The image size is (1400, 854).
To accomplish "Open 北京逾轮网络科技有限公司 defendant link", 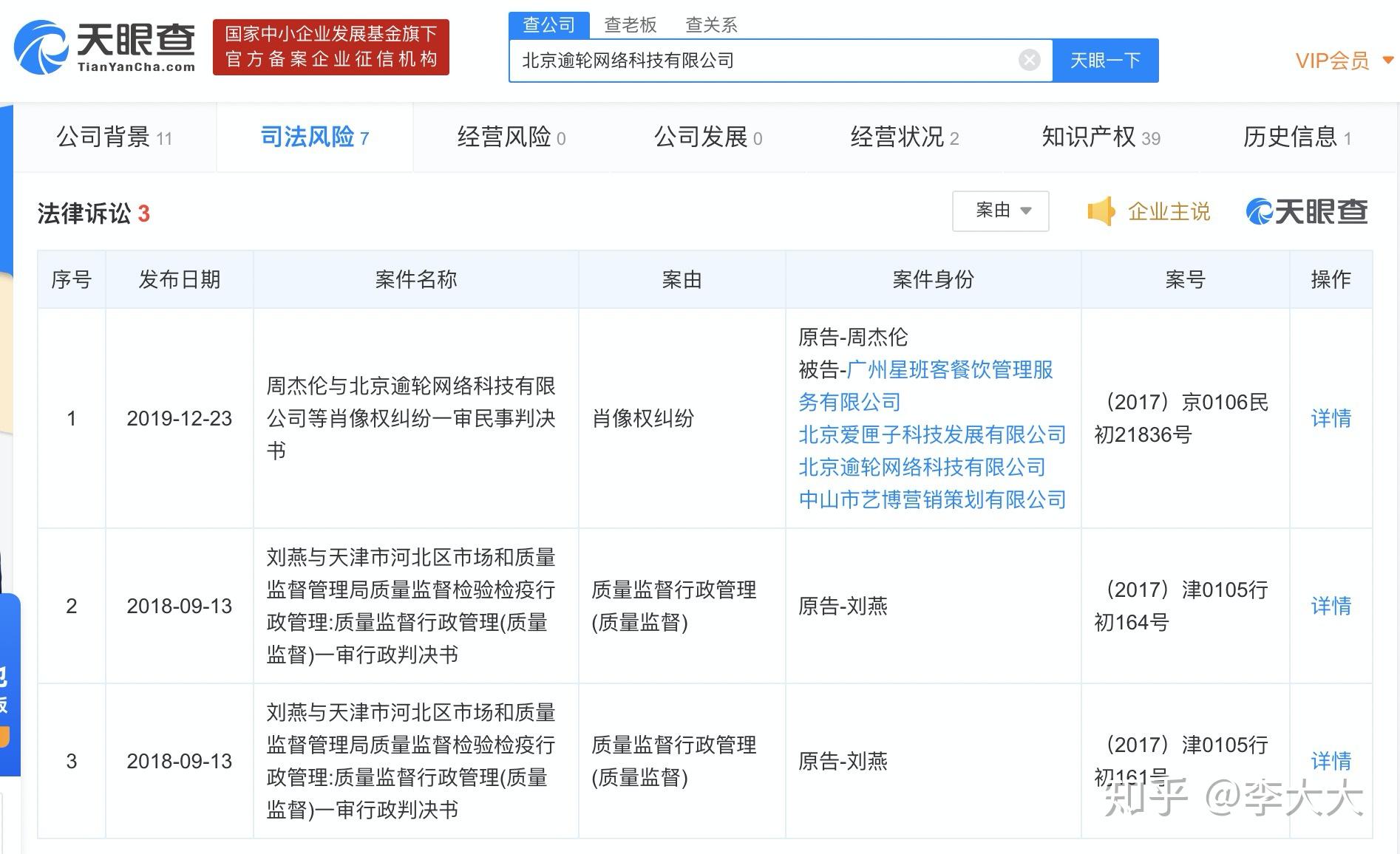I will point(922,467).
